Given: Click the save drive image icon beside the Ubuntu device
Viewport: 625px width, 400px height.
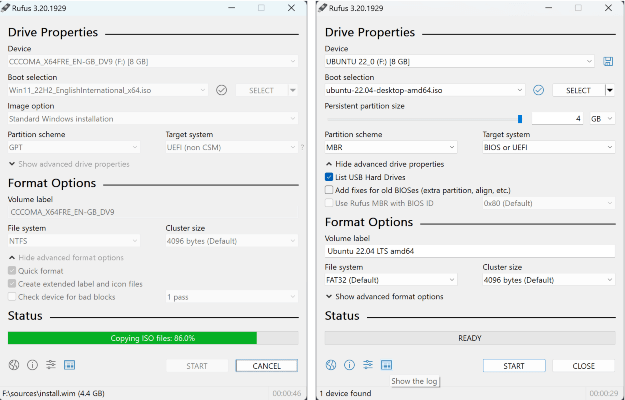Looking at the screenshot, I should pyautogui.click(x=608, y=61).
